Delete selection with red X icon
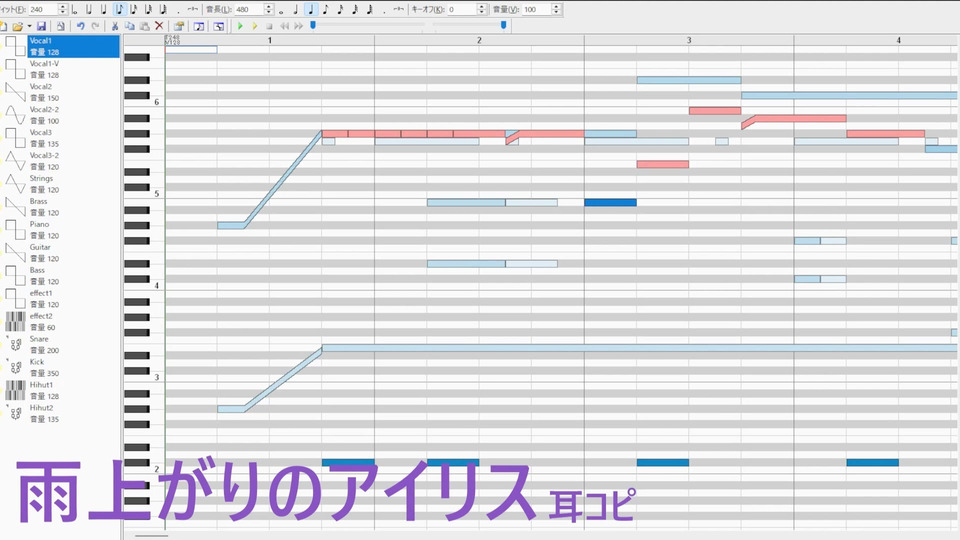Screen dimensions: 960x540 click(x=159, y=26)
